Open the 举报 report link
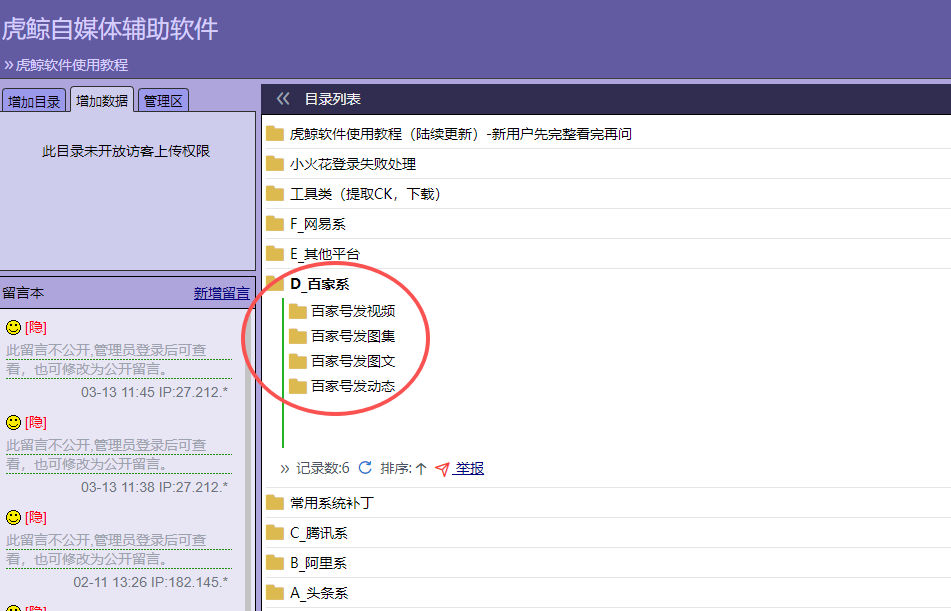 tap(469, 468)
